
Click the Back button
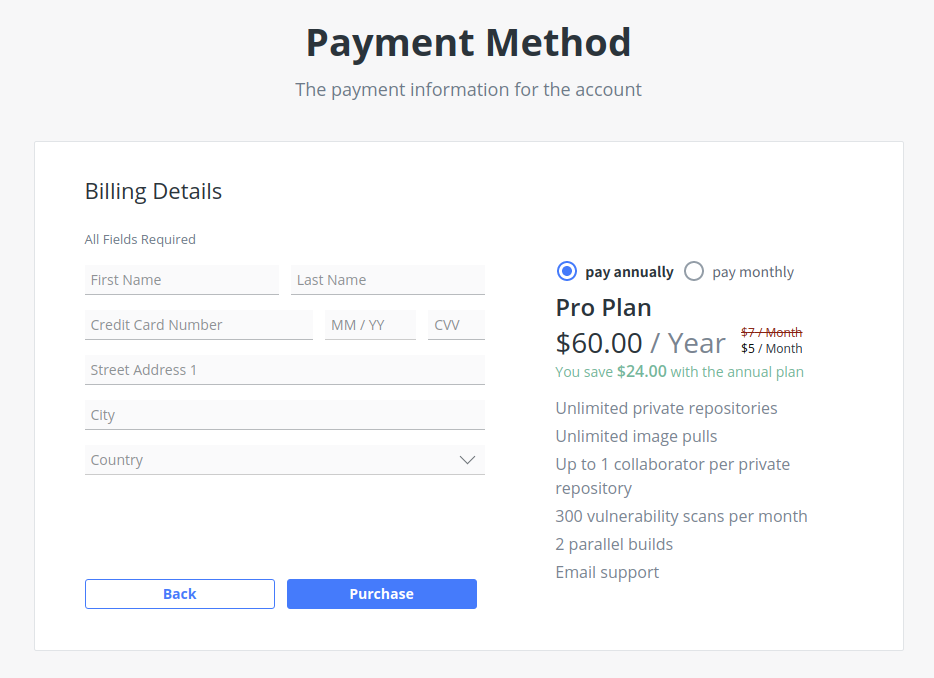click(179, 593)
